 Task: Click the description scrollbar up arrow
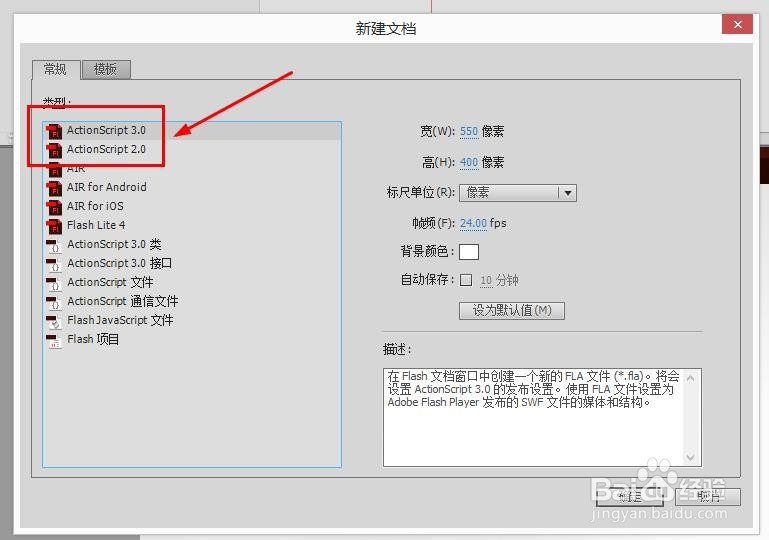(x=691, y=378)
